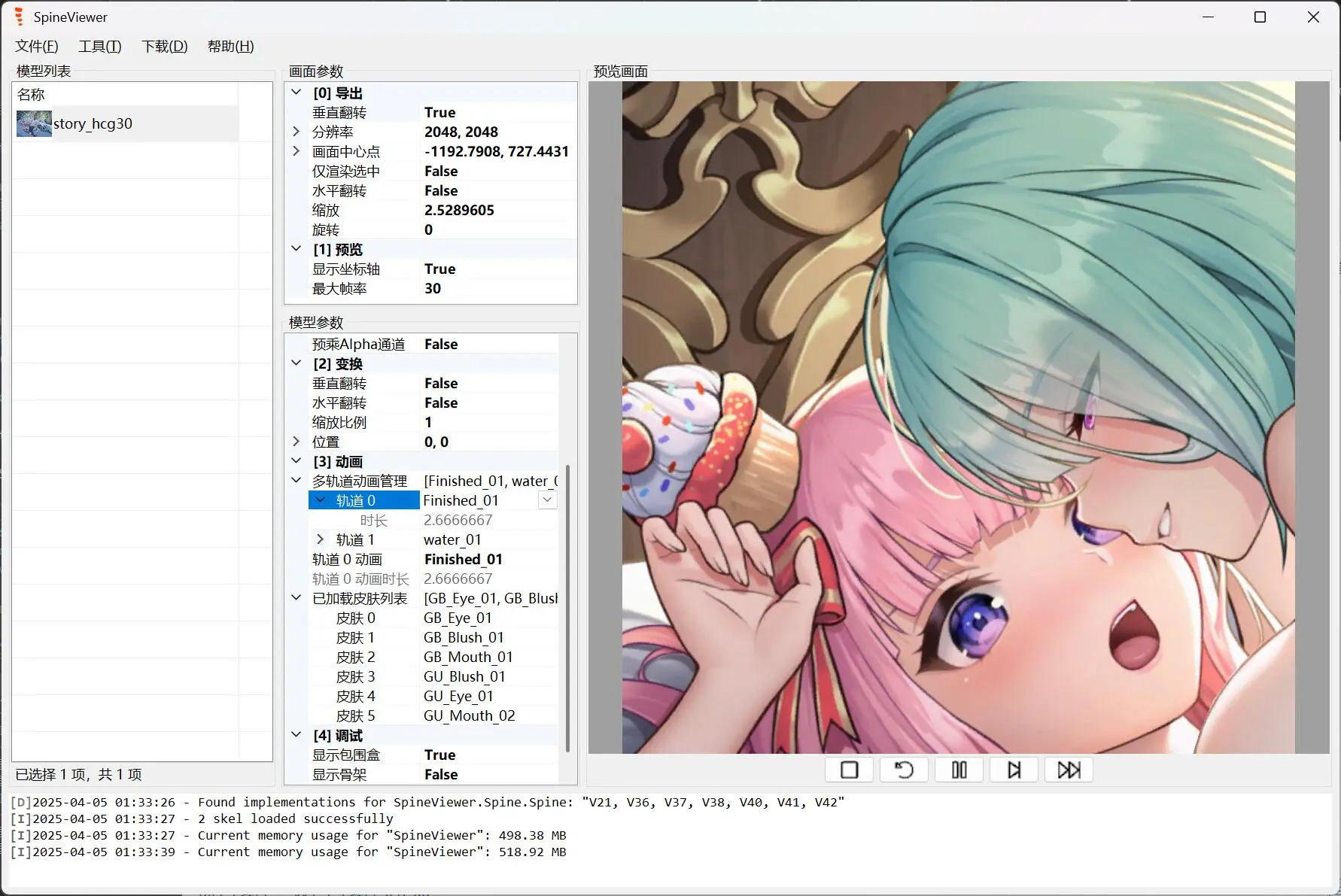The width and height of the screenshot is (1341, 896).
Task: Expand the 轨道 1 track node
Action: point(320,539)
